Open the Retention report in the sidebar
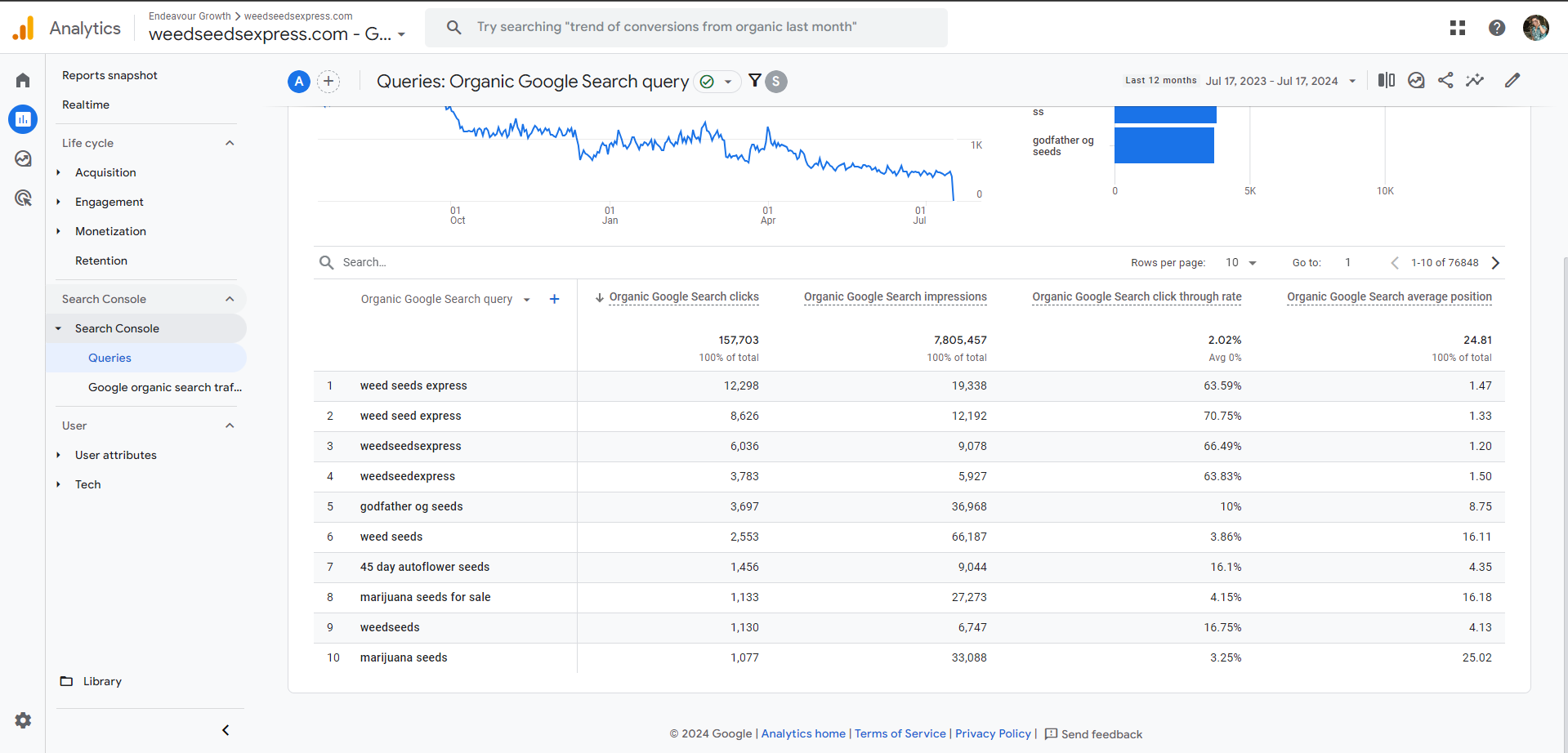 101,260
